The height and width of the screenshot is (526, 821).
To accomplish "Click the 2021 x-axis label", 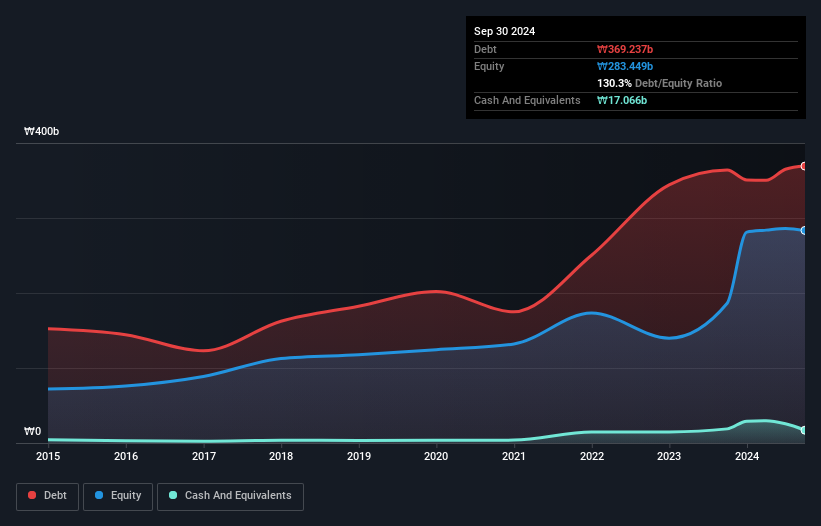I will coord(514,456).
